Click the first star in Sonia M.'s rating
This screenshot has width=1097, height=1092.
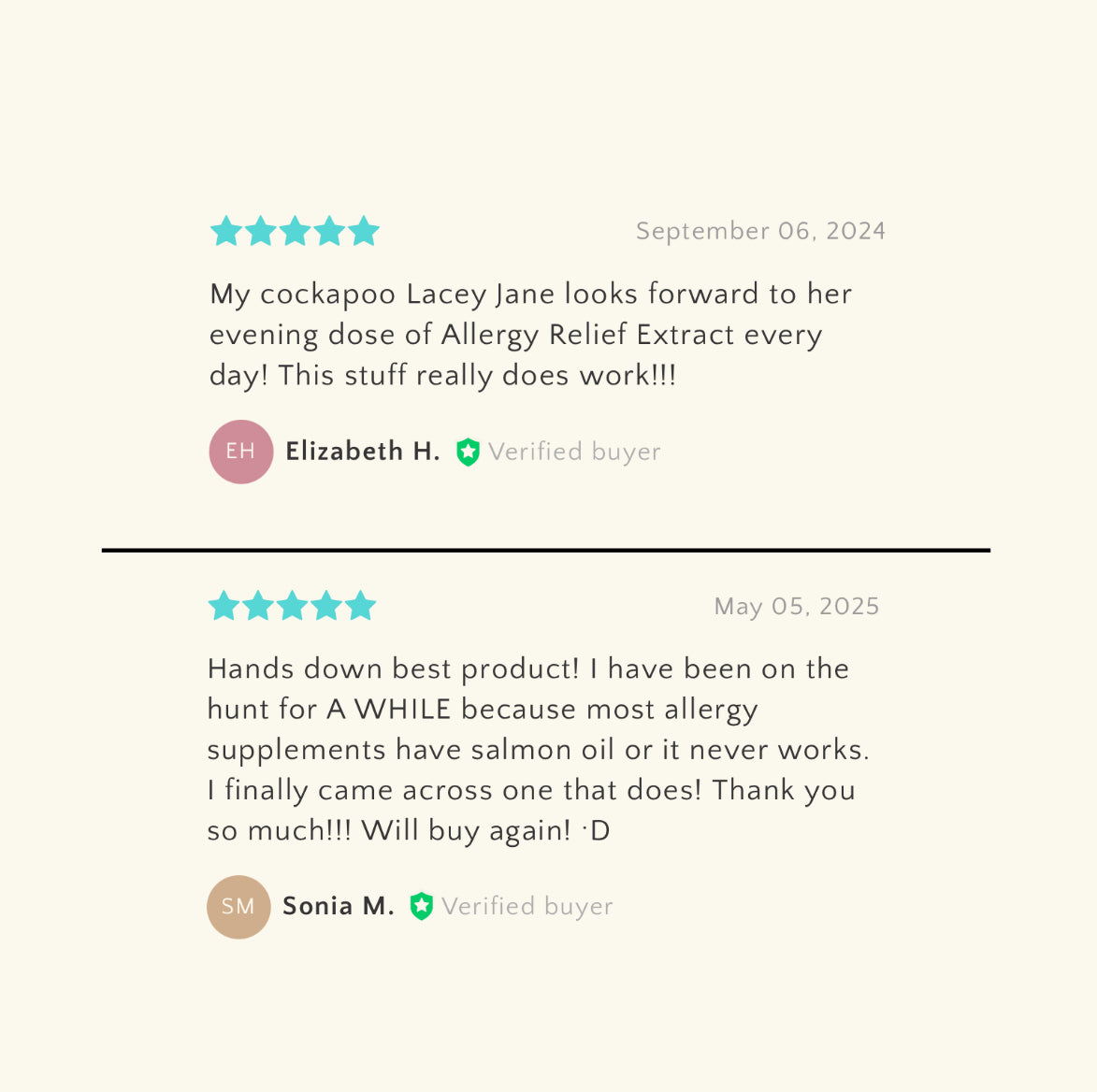click(224, 606)
